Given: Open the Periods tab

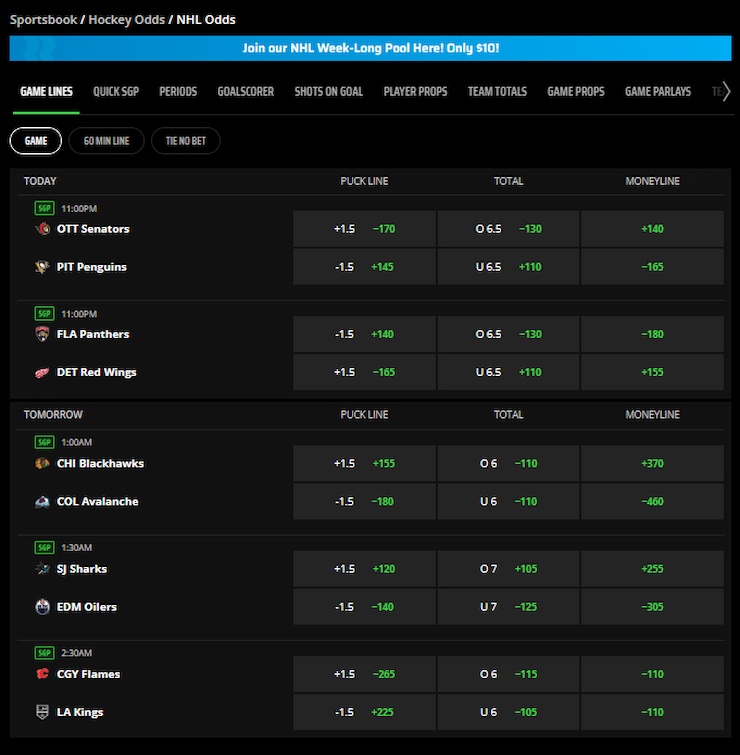Looking at the screenshot, I should point(178,91).
